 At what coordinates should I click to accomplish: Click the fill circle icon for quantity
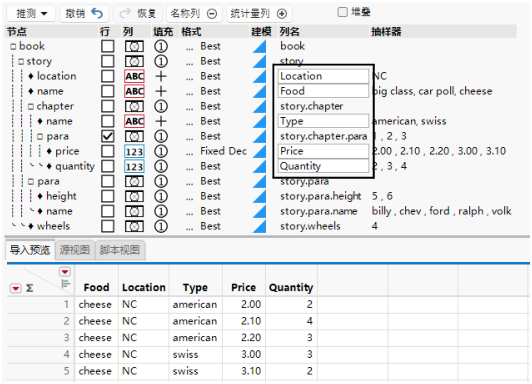(x=161, y=166)
